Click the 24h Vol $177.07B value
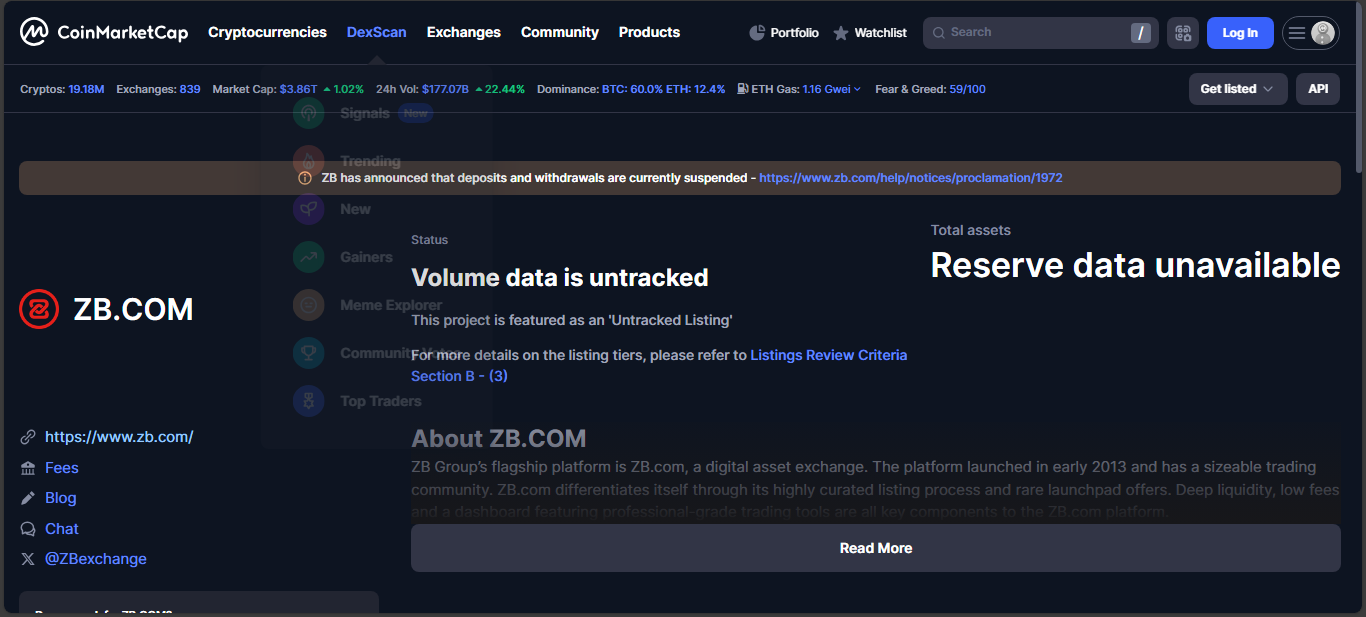This screenshot has width=1366, height=617. click(x=445, y=89)
